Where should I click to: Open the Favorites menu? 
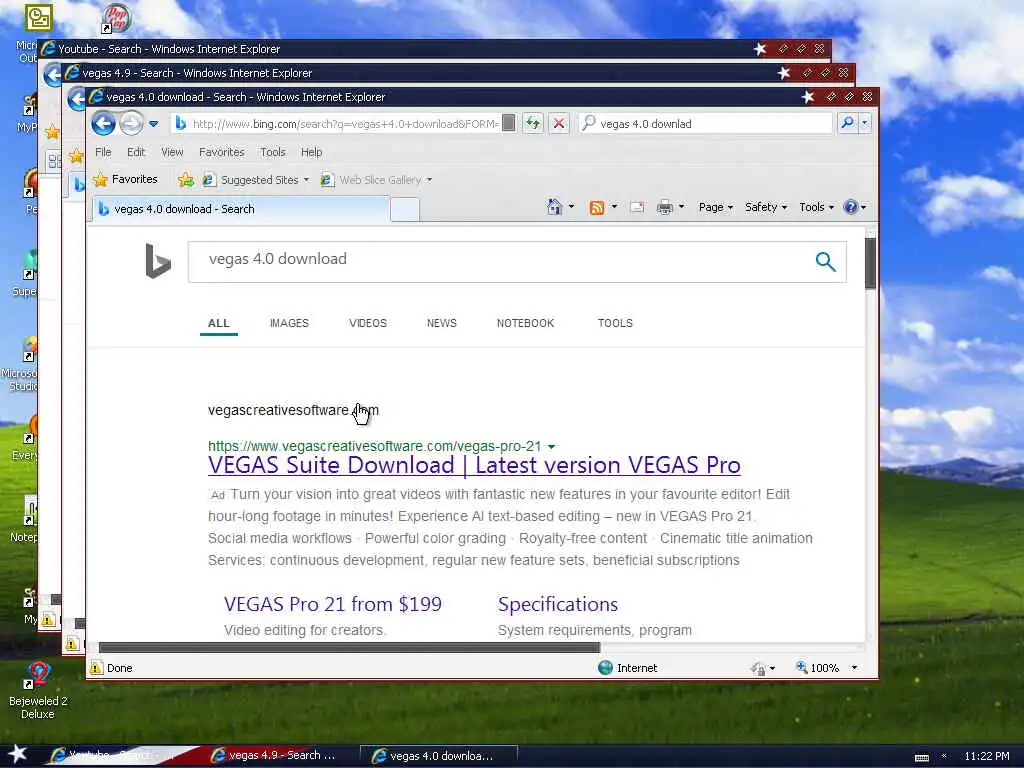(x=221, y=152)
